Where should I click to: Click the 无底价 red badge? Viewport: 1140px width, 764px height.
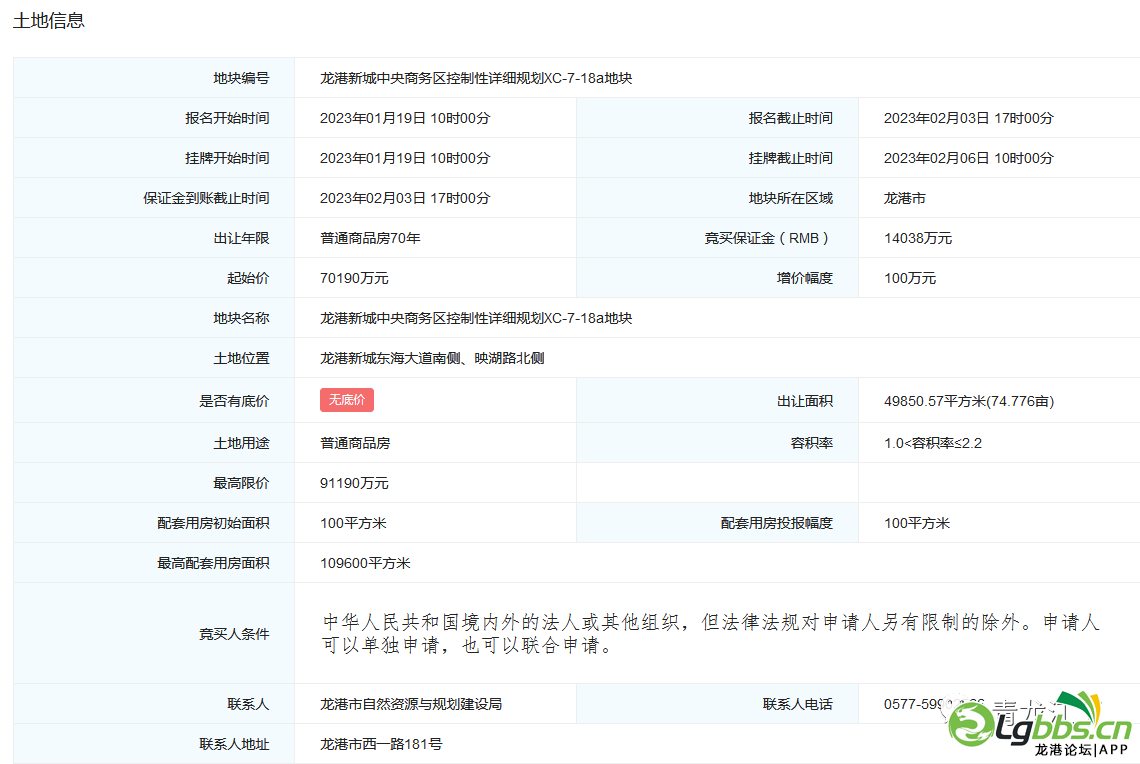click(x=347, y=400)
